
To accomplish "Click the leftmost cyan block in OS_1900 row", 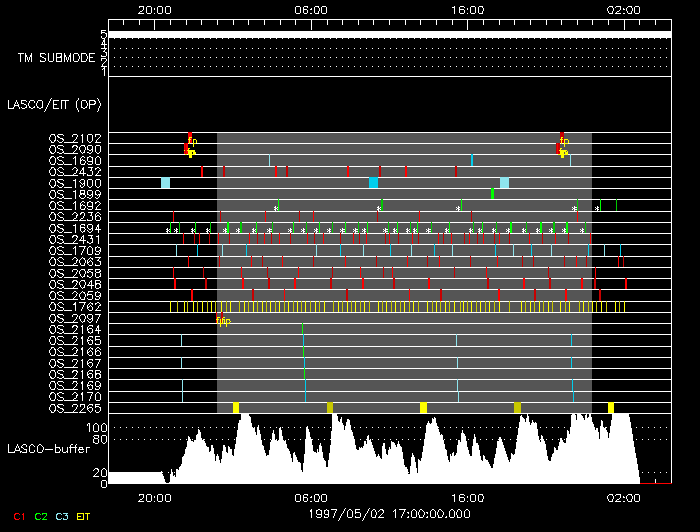I will [165, 183].
